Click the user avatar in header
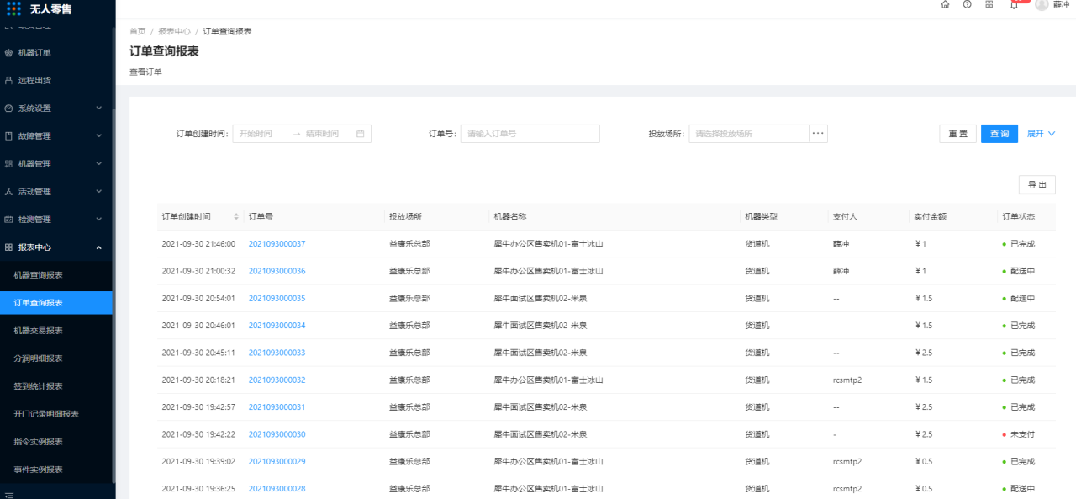Viewport: 1077px width, 499px height. 1042,4
